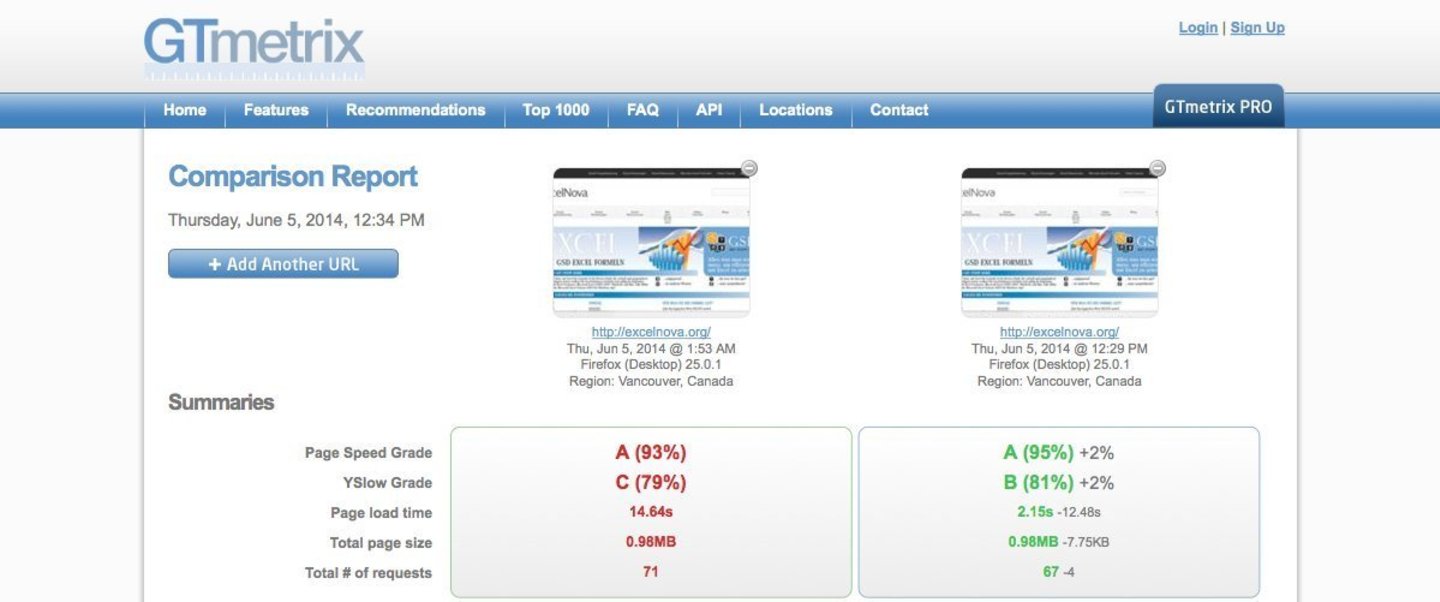Open the page thumbnail of the 1:53 AM report

pyautogui.click(x=651, y=242)
